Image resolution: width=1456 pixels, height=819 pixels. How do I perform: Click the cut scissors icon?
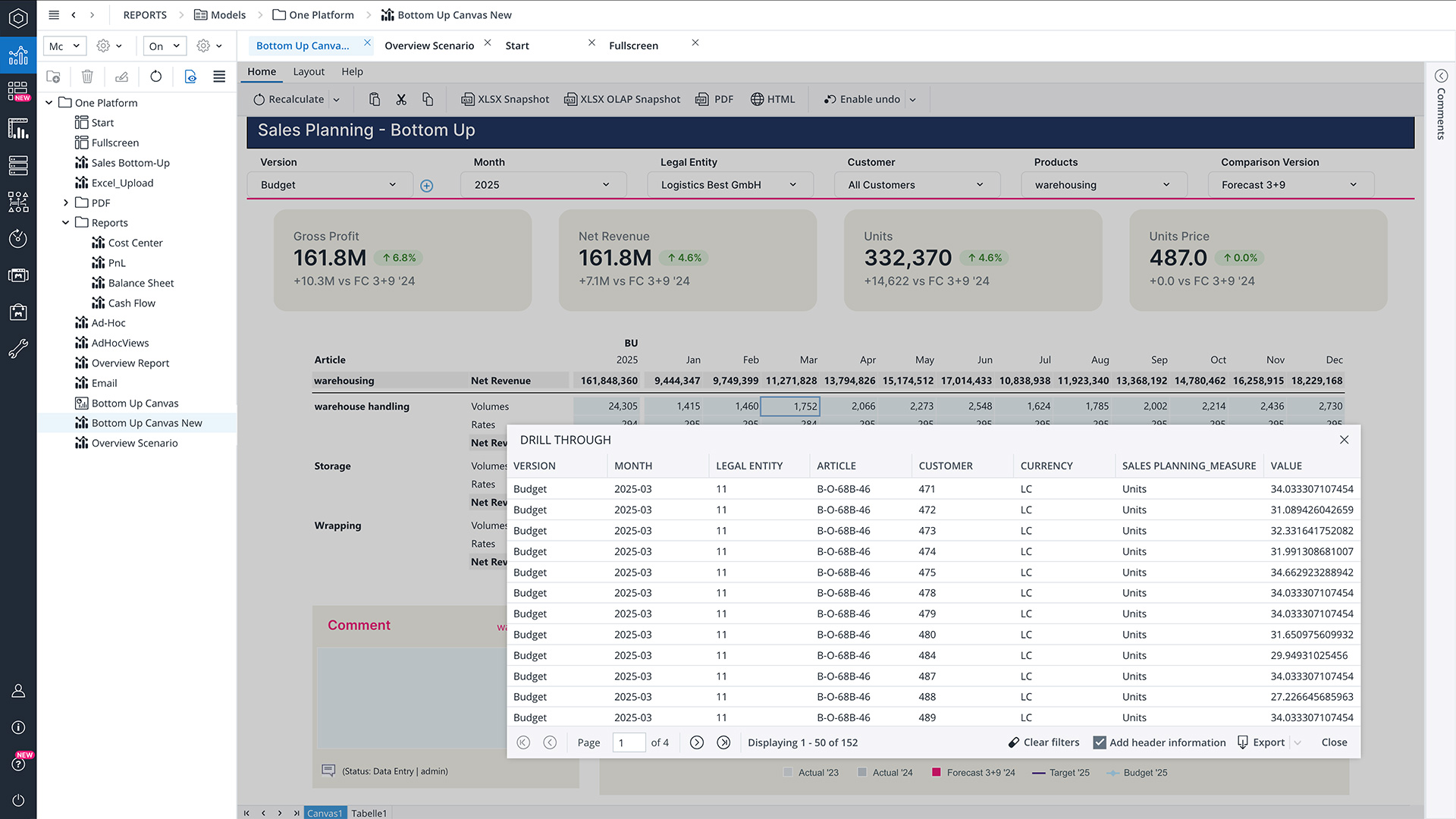[401, 99]
